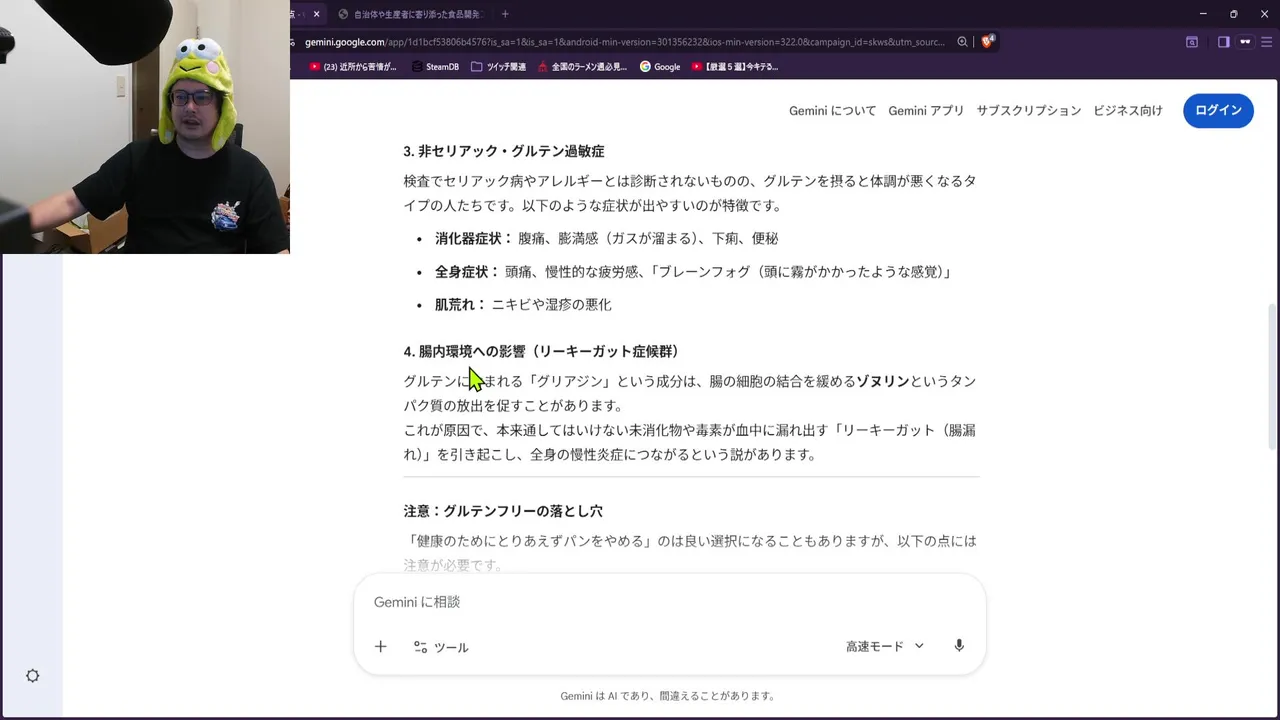The image size is (1280, 720).
Task: Switch to the 自治体や生産者に寄り添った食品開発 tab
Action: pos(410,14)
